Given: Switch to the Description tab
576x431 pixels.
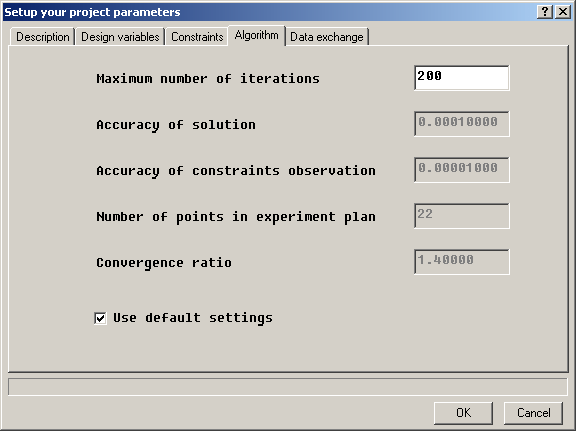Looking at the screenshot, I should point(43,37).
